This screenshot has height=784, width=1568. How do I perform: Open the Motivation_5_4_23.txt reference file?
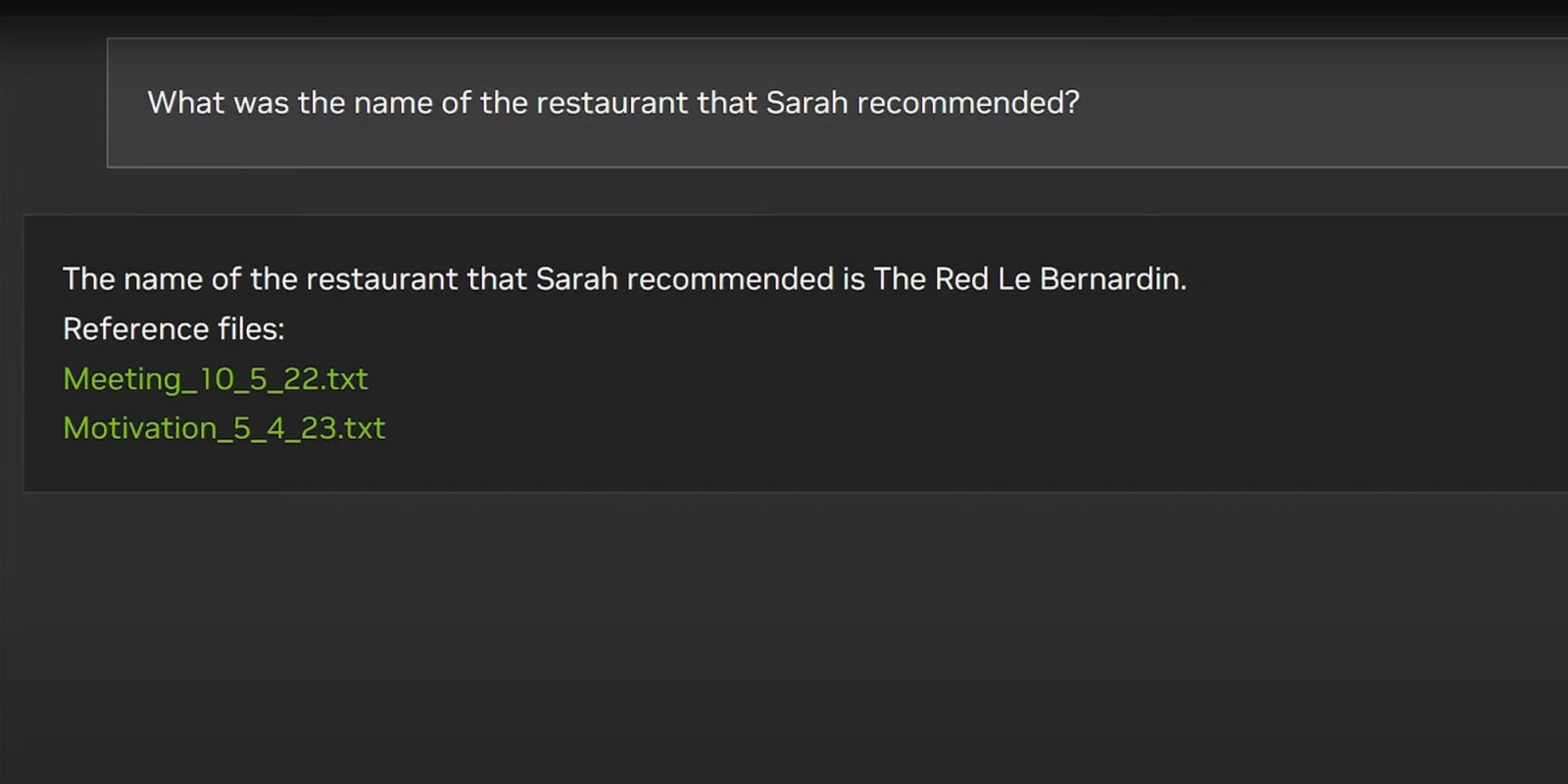tap(223, 428)
